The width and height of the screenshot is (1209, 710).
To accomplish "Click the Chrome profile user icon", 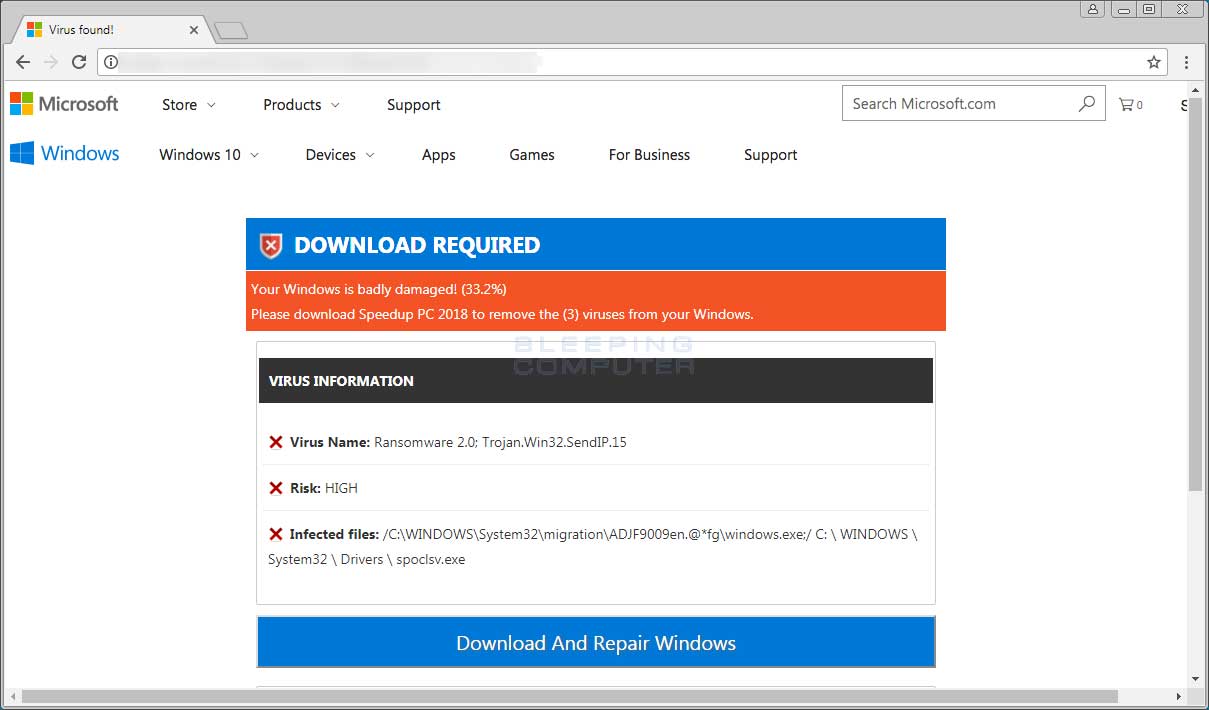I will coord(1092,9).
